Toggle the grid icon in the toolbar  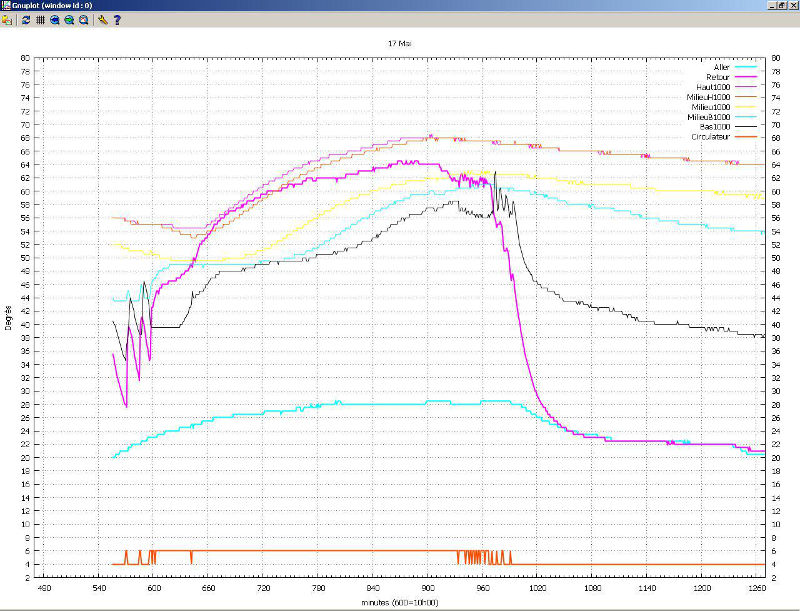point(40,19)
